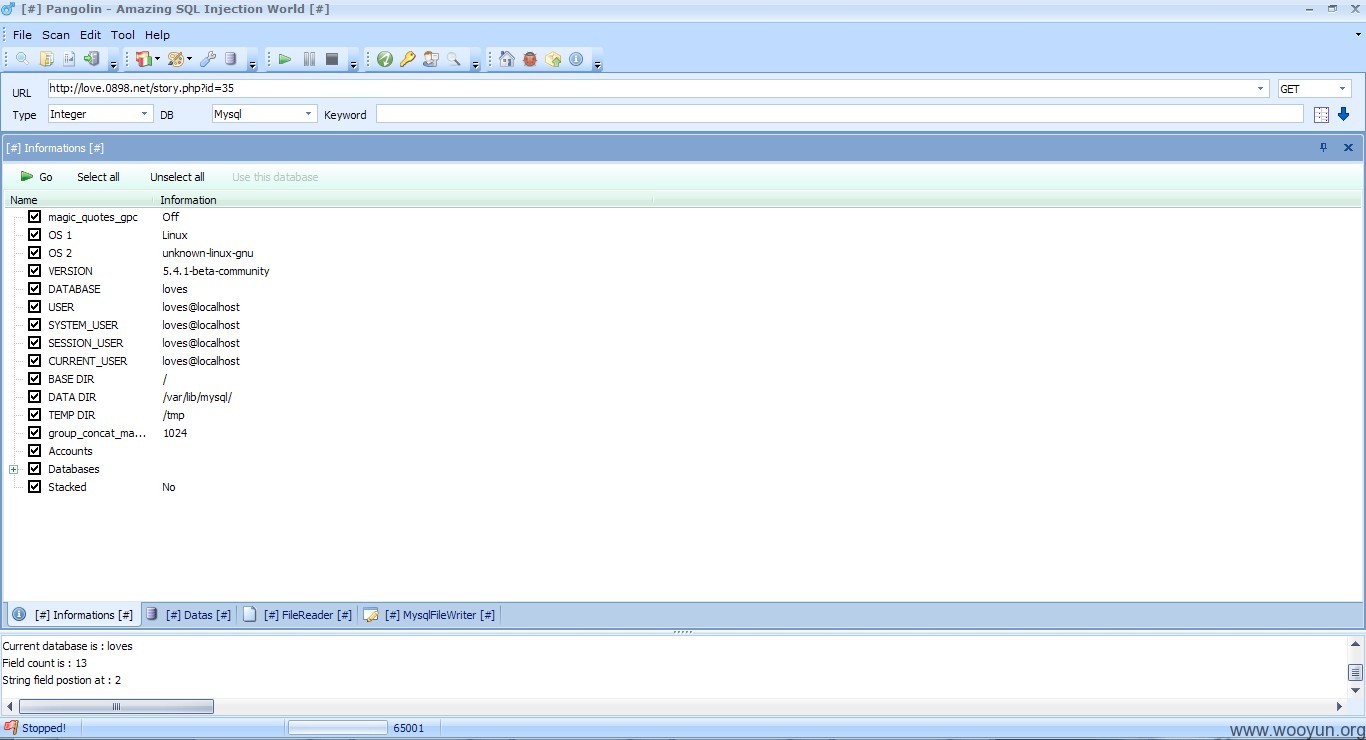Open the Type Integer dropdown

(x=144, y=114)
